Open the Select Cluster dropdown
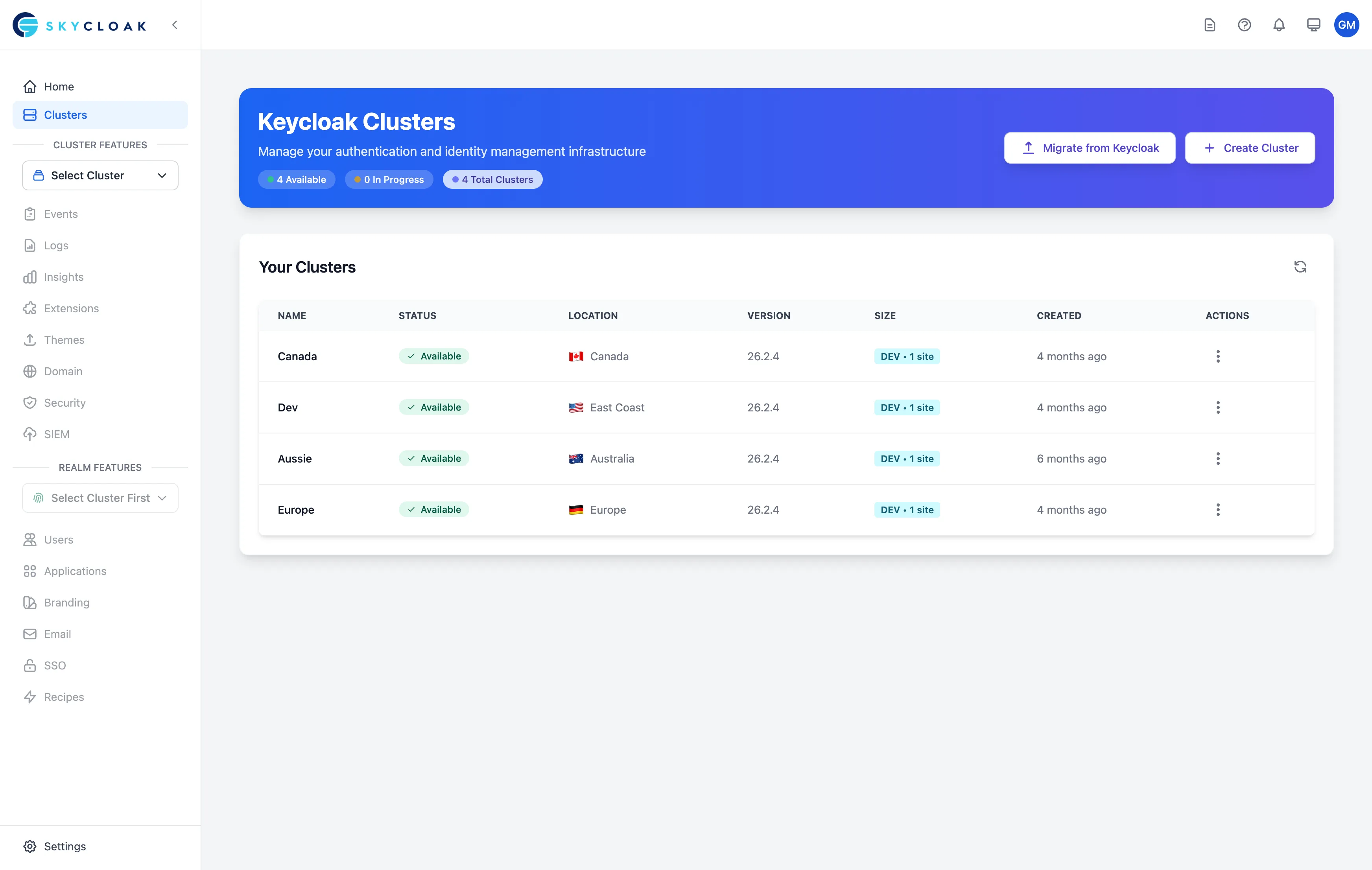 point(100,175)
